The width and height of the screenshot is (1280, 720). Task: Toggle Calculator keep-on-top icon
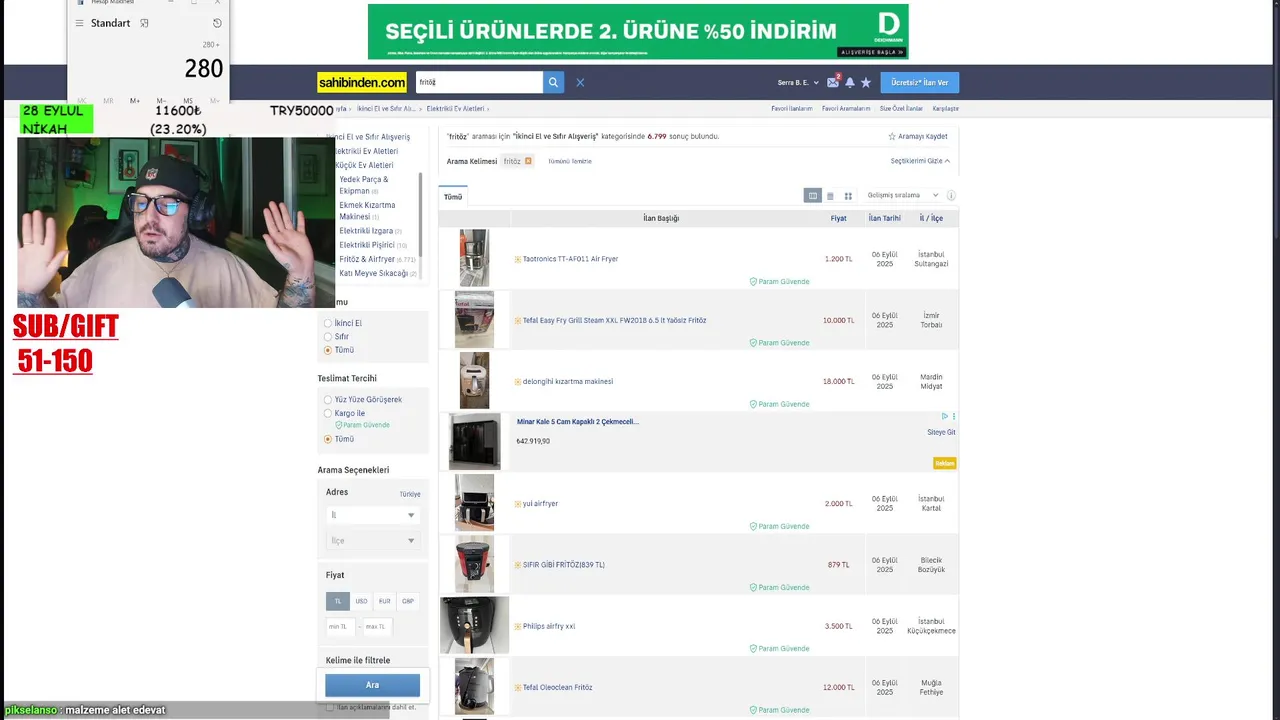pos(144,23)
